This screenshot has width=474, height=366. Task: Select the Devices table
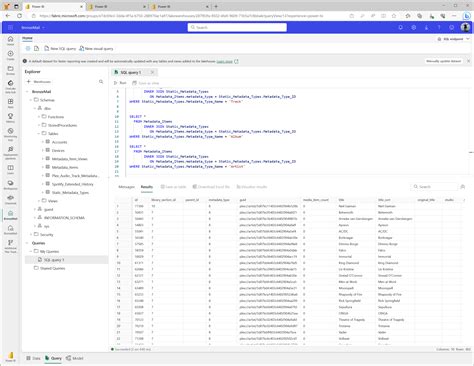58,151
